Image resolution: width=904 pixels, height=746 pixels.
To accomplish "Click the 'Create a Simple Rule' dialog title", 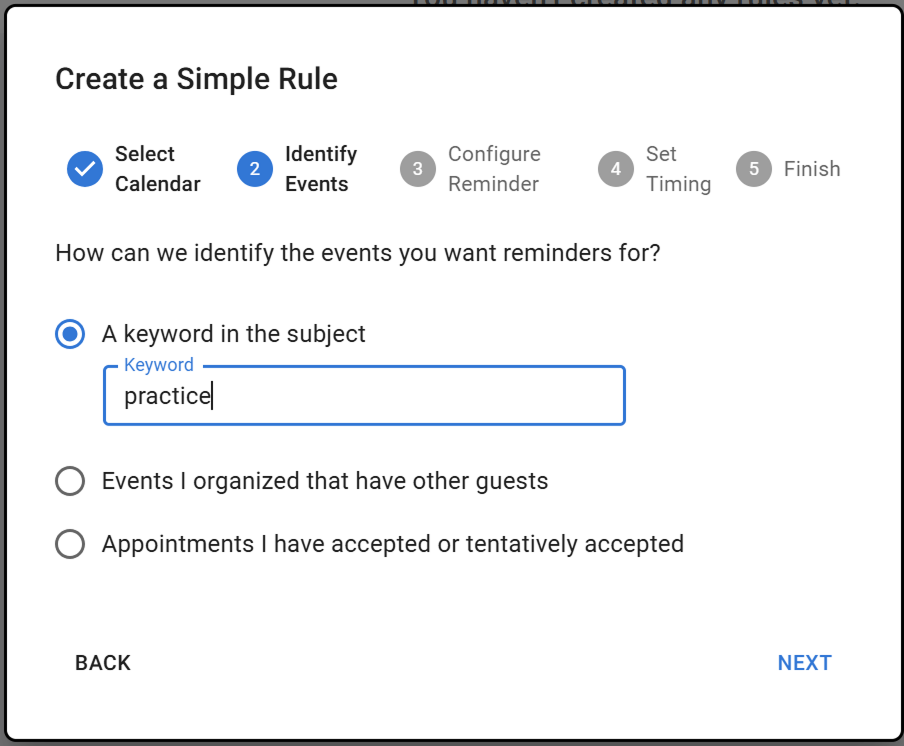I will pyautogui.click(x=196, y=79).
